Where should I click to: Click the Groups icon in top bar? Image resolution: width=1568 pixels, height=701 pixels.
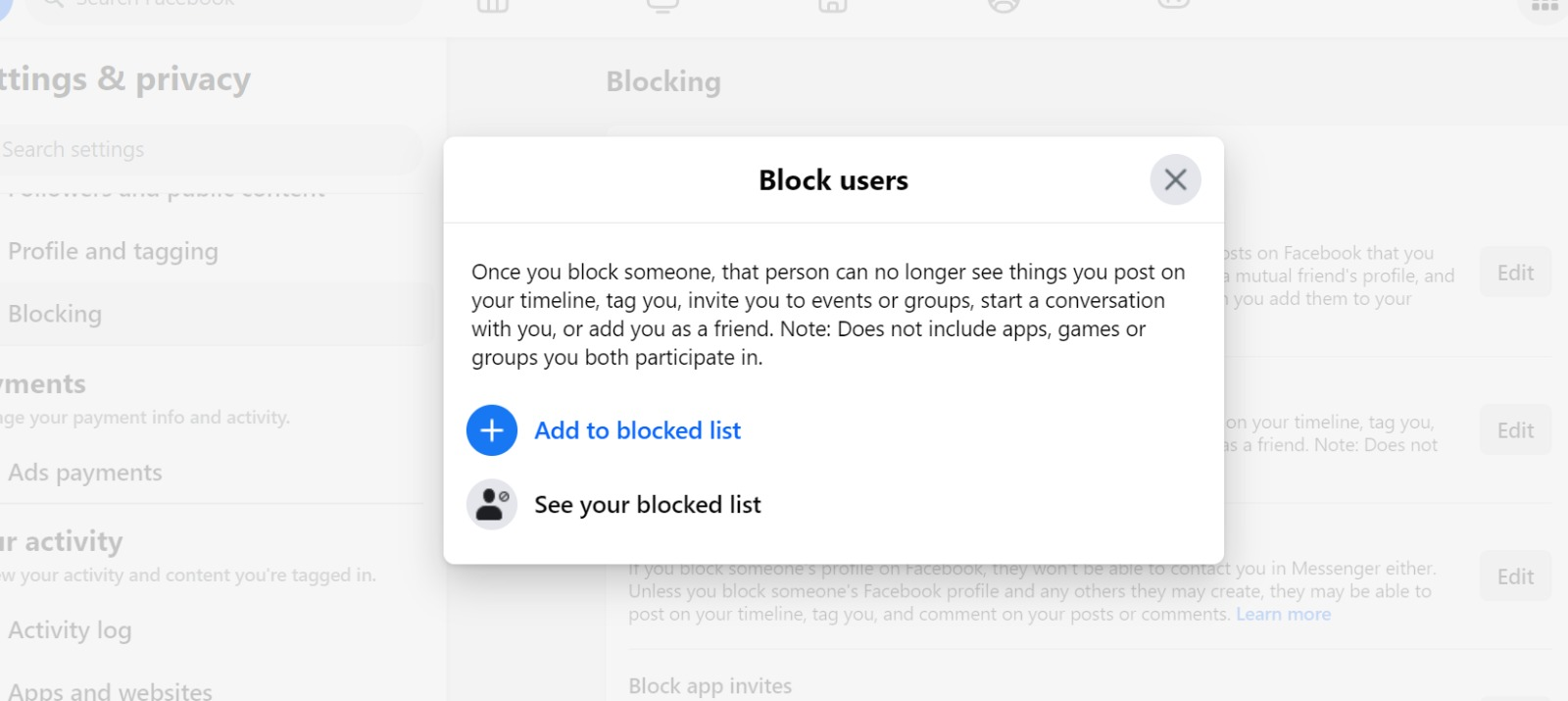point(1004,6)
